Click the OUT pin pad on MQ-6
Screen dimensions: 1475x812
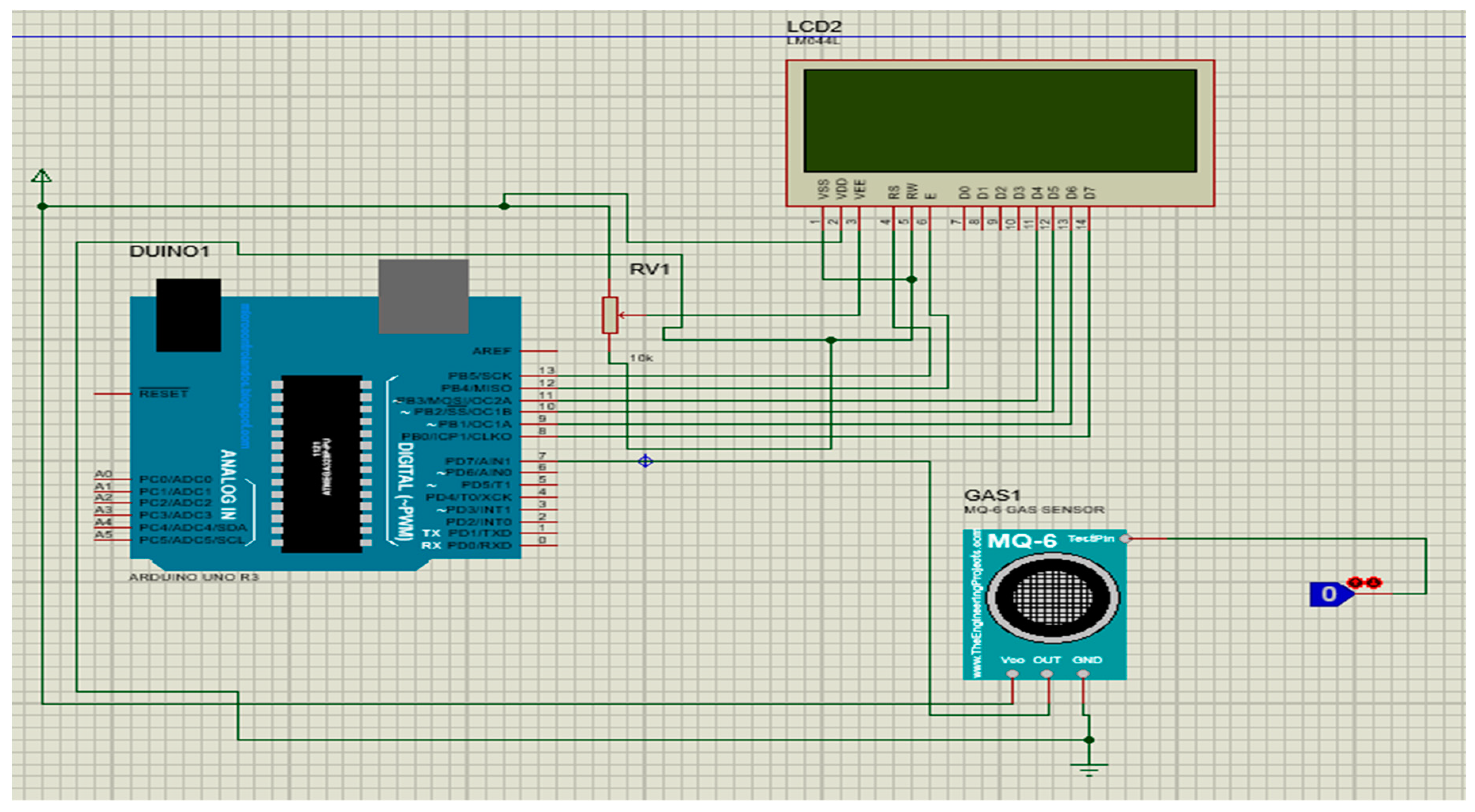(1047, 673)
